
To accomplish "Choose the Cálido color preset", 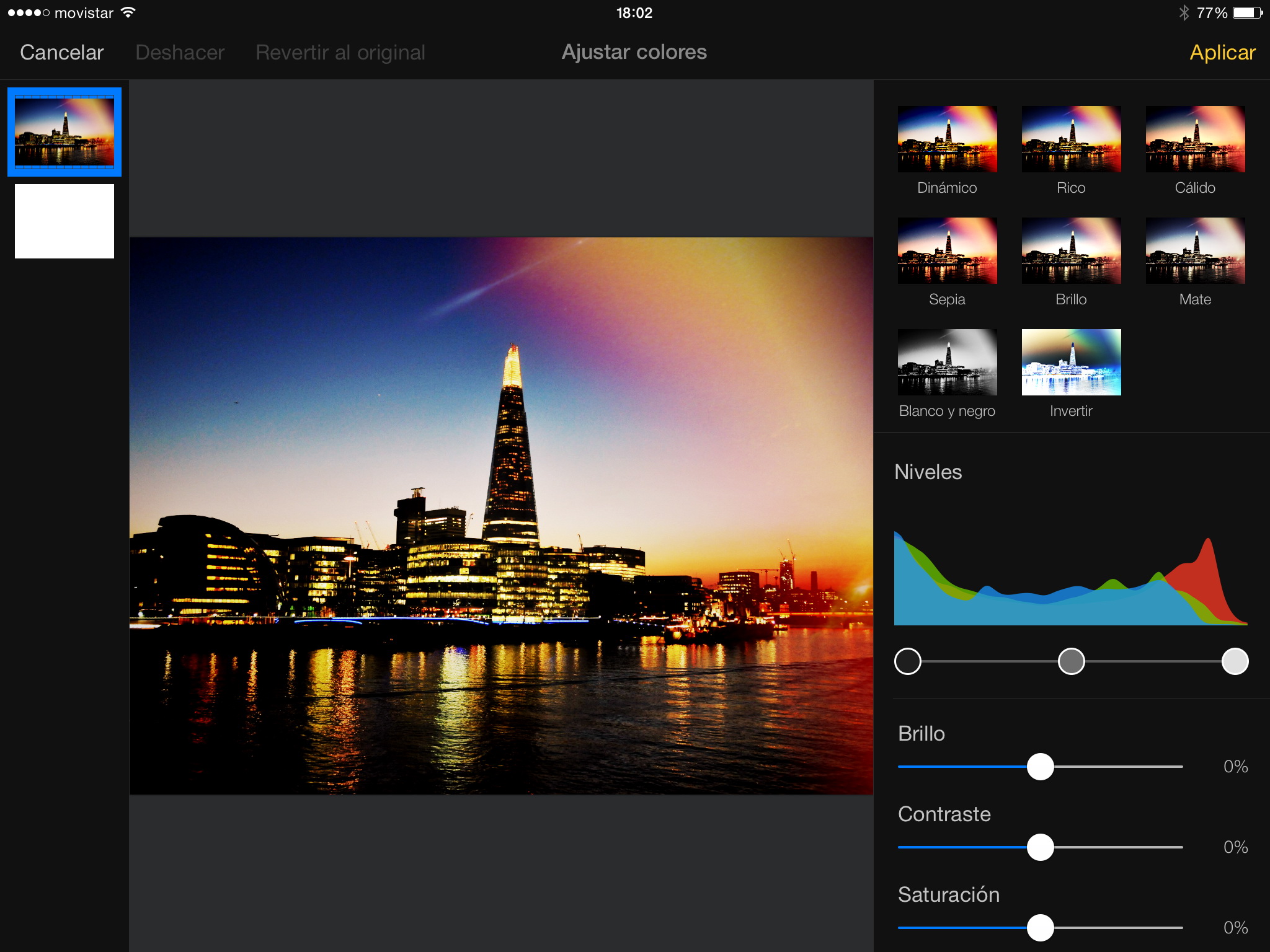I will 1195,139.
